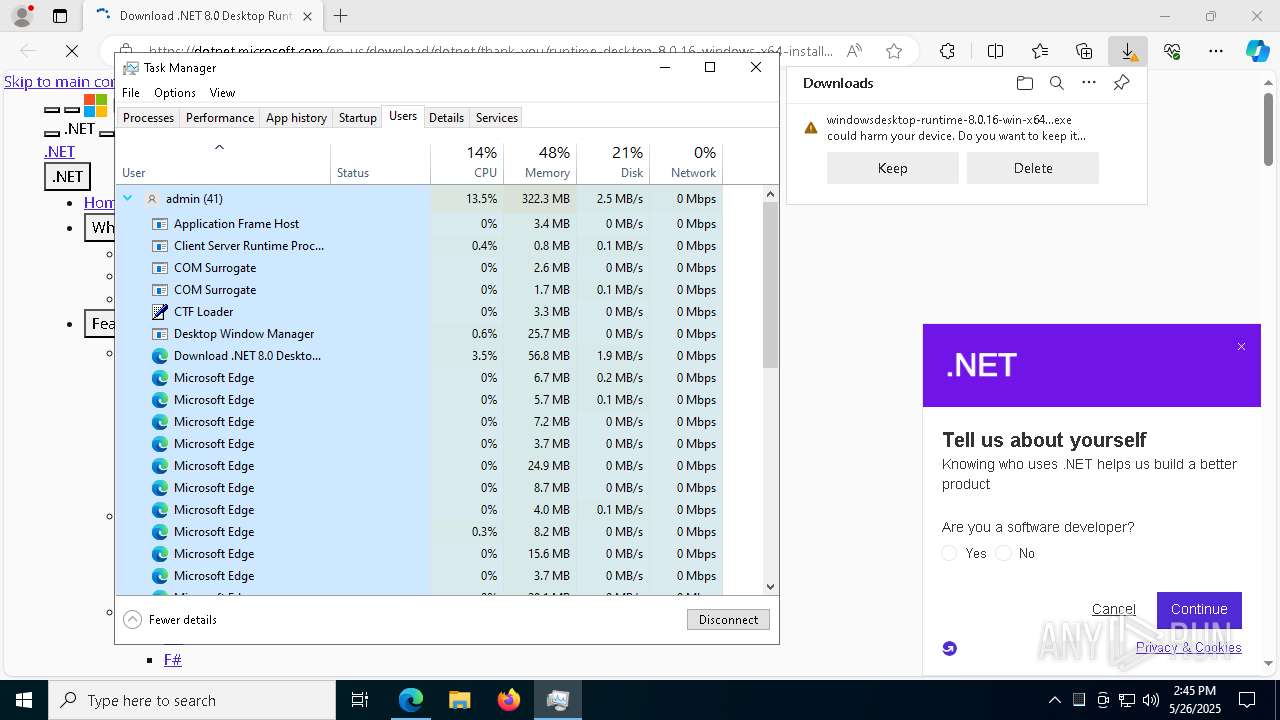This screenshot has height=720, width=1280.
Task: Open Edge Extensions puzzle icon
Action: pyautogui.click(x=947, y=51)
